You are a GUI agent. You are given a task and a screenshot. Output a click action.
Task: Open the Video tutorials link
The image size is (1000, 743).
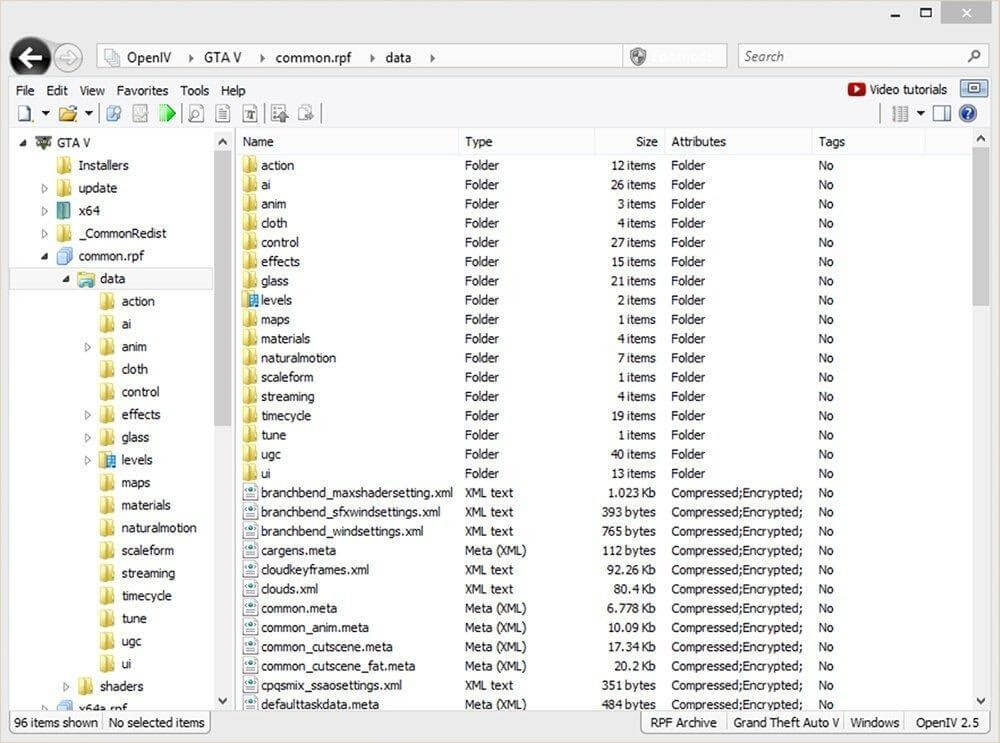pos(897,89)
